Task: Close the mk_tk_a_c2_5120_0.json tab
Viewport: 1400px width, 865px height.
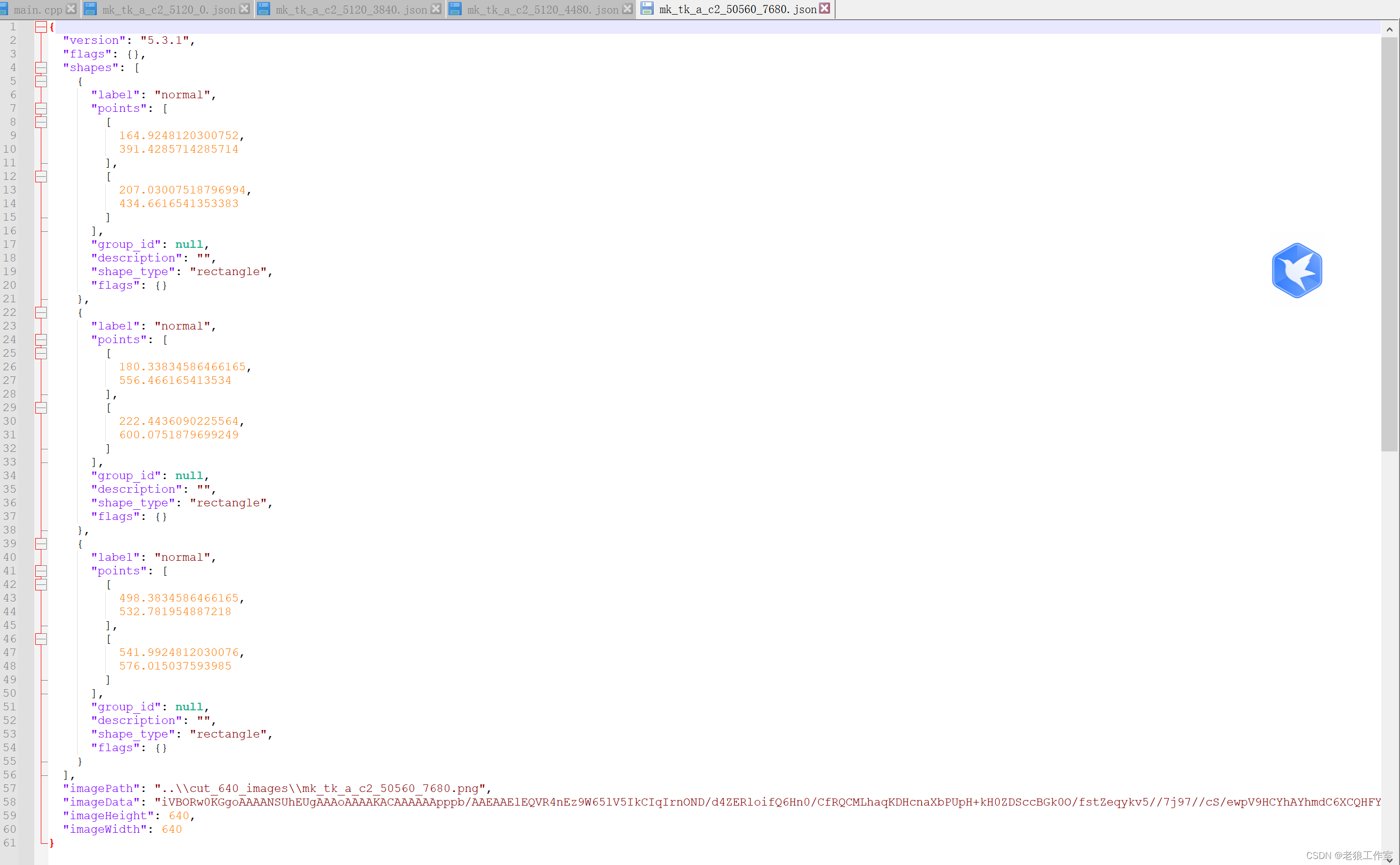Action: (244, 9)
